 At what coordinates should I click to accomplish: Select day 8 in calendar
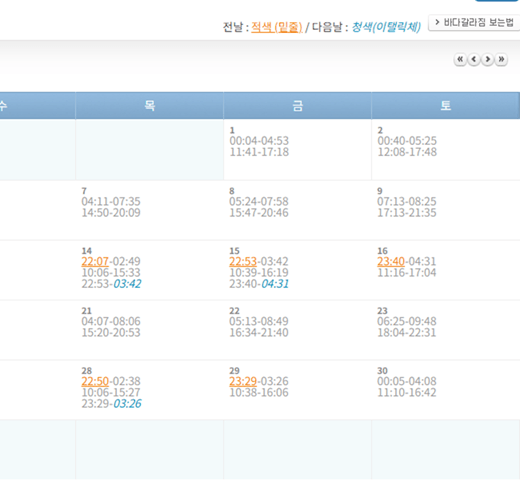point(232,191)
